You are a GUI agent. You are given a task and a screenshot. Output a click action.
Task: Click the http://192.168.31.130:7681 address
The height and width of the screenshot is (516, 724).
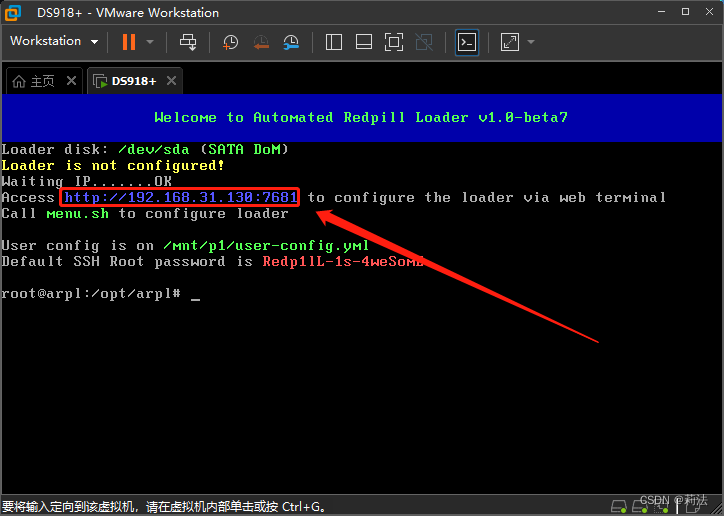pyautogui.click(x=181, y=198)
